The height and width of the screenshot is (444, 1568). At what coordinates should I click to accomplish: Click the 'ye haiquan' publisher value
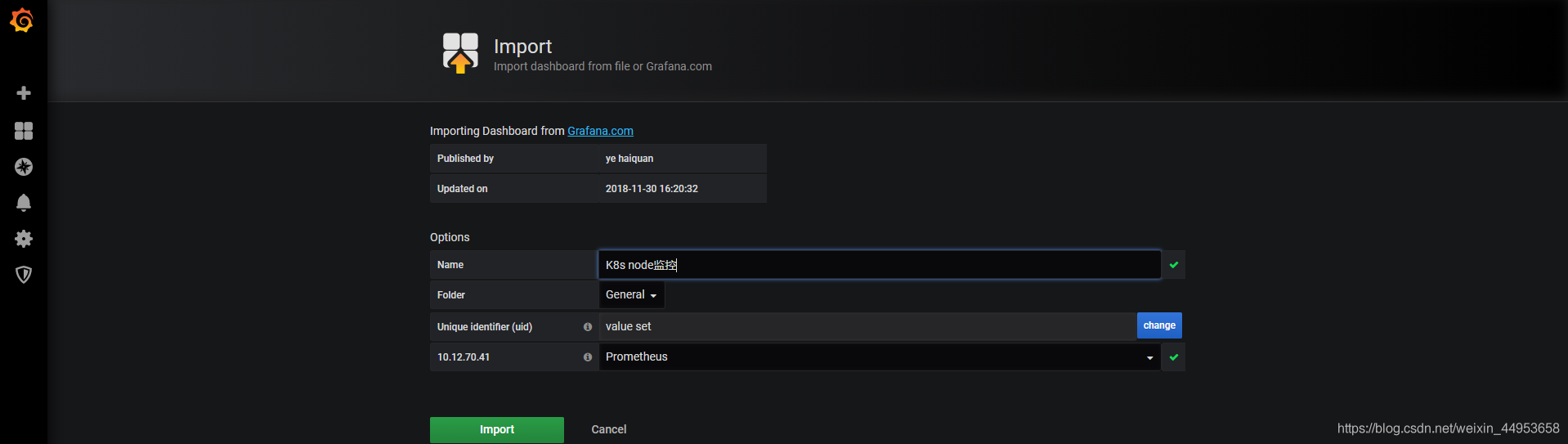pyautogui.click(x=629, y=159)
